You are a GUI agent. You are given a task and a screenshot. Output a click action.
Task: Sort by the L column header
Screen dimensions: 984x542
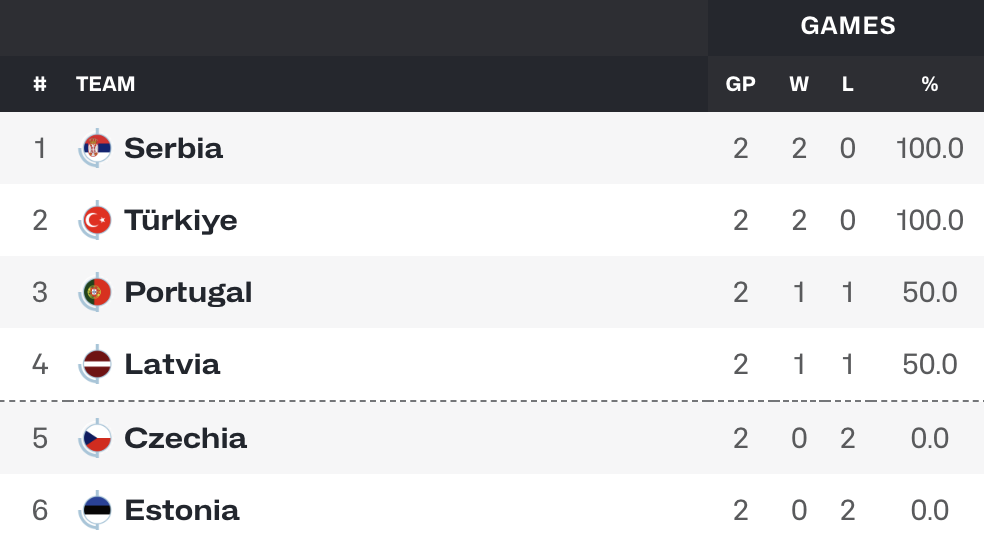[x=847, y=84]
